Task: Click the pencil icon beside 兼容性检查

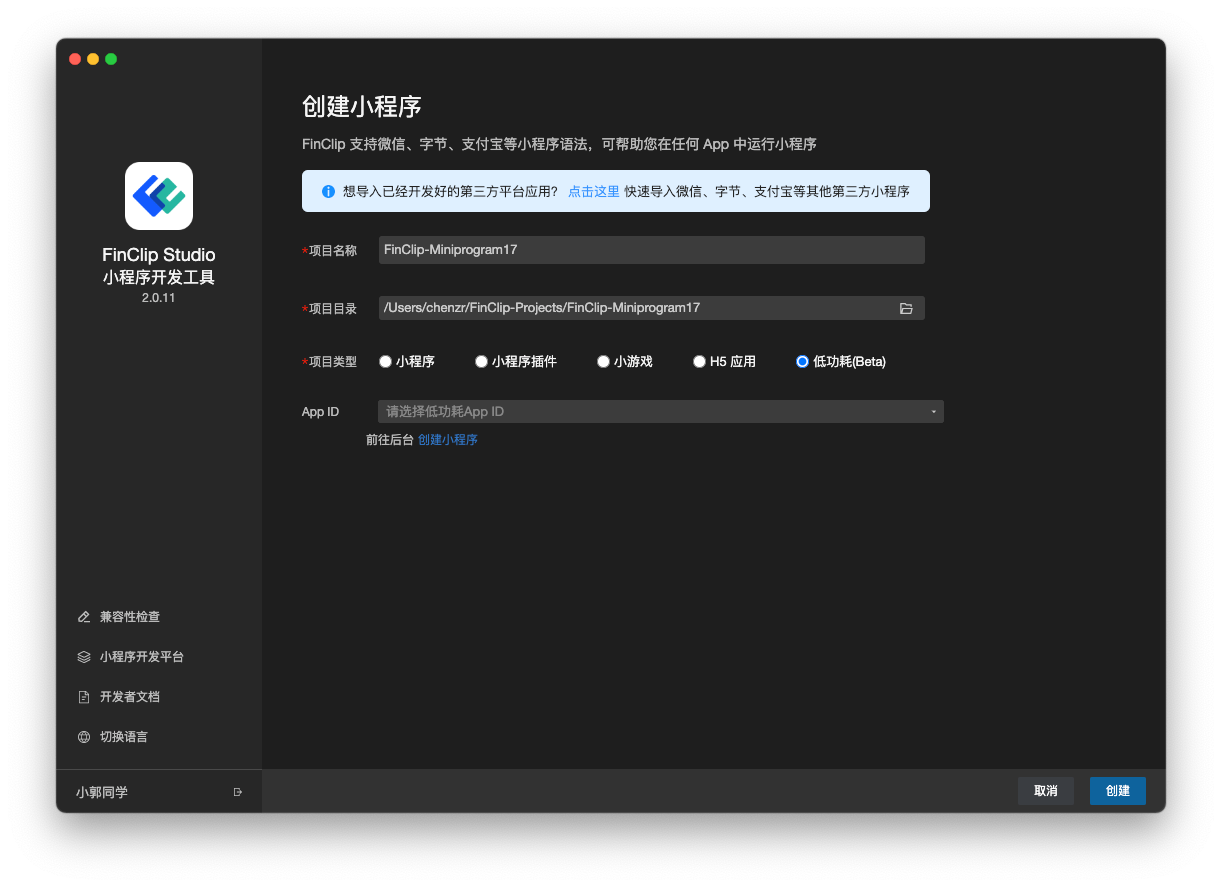Action: click(x=84, y=617)
